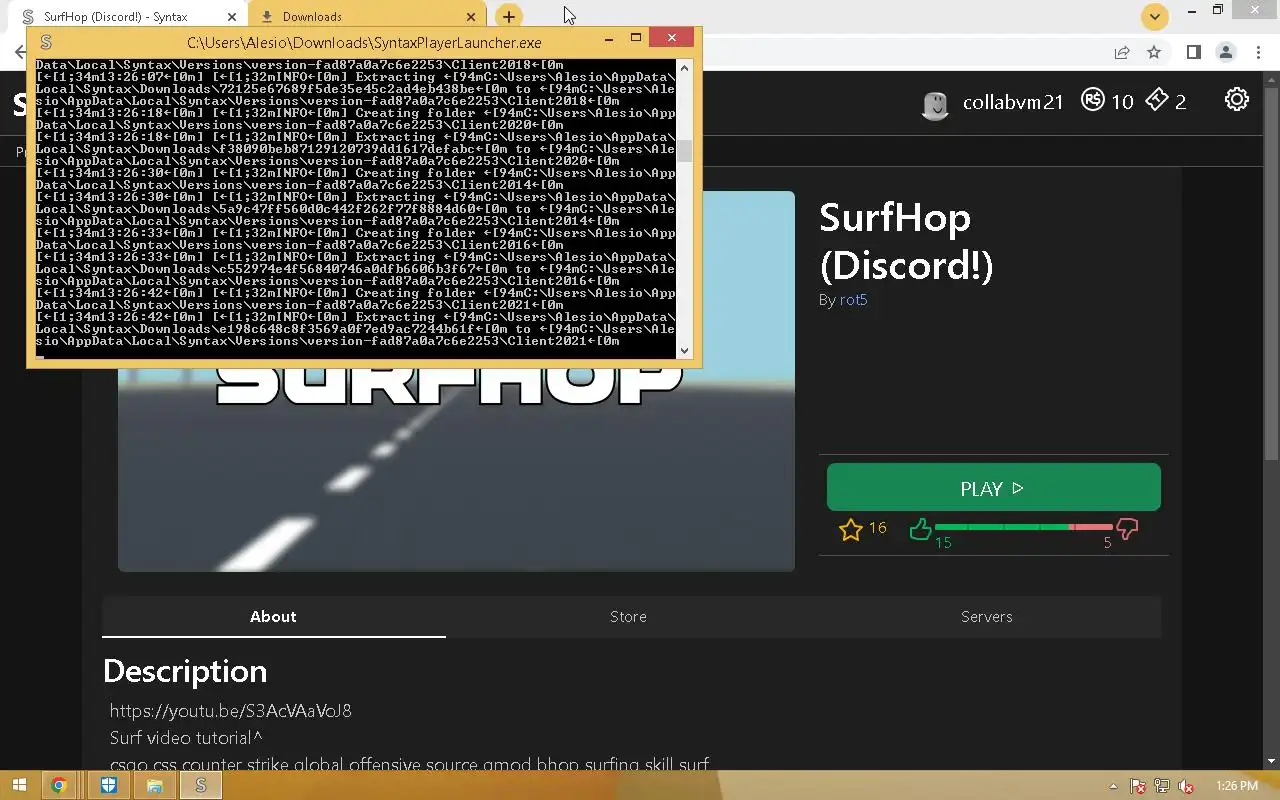Click the youtu.be/S3AcVAaVoJ8 description text

pos(231,711)
